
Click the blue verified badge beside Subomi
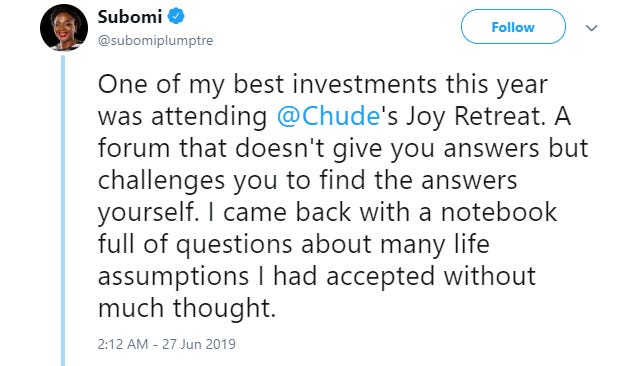[176, 17]
